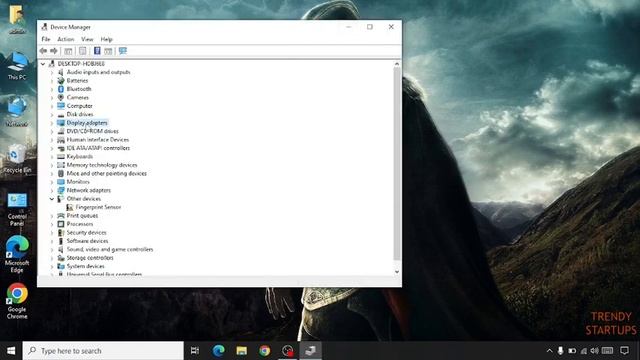Select Microsoft Edge desktop shortcut
The height and width of the screenshot is (360, 640).
[x=17, y=254]
